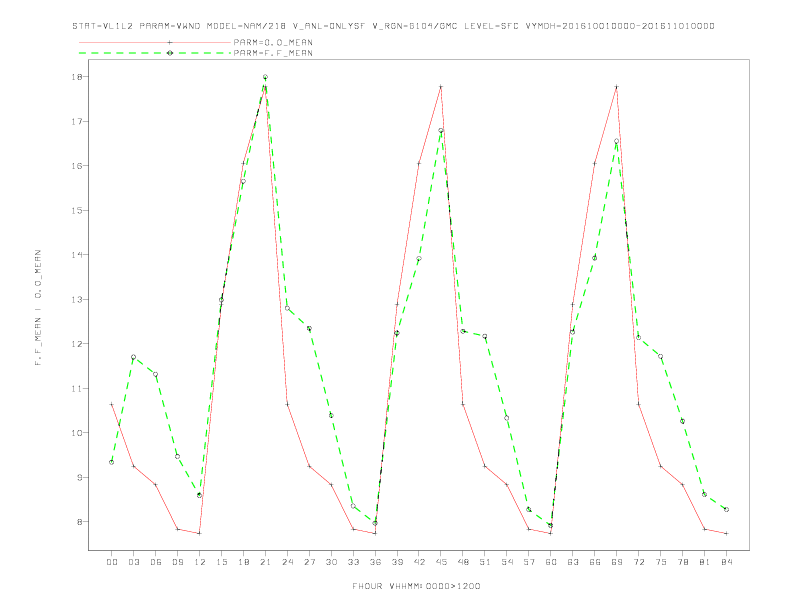Click x-axis tick label 45
This screenshot has width=792, height=612.
point(441,562)
